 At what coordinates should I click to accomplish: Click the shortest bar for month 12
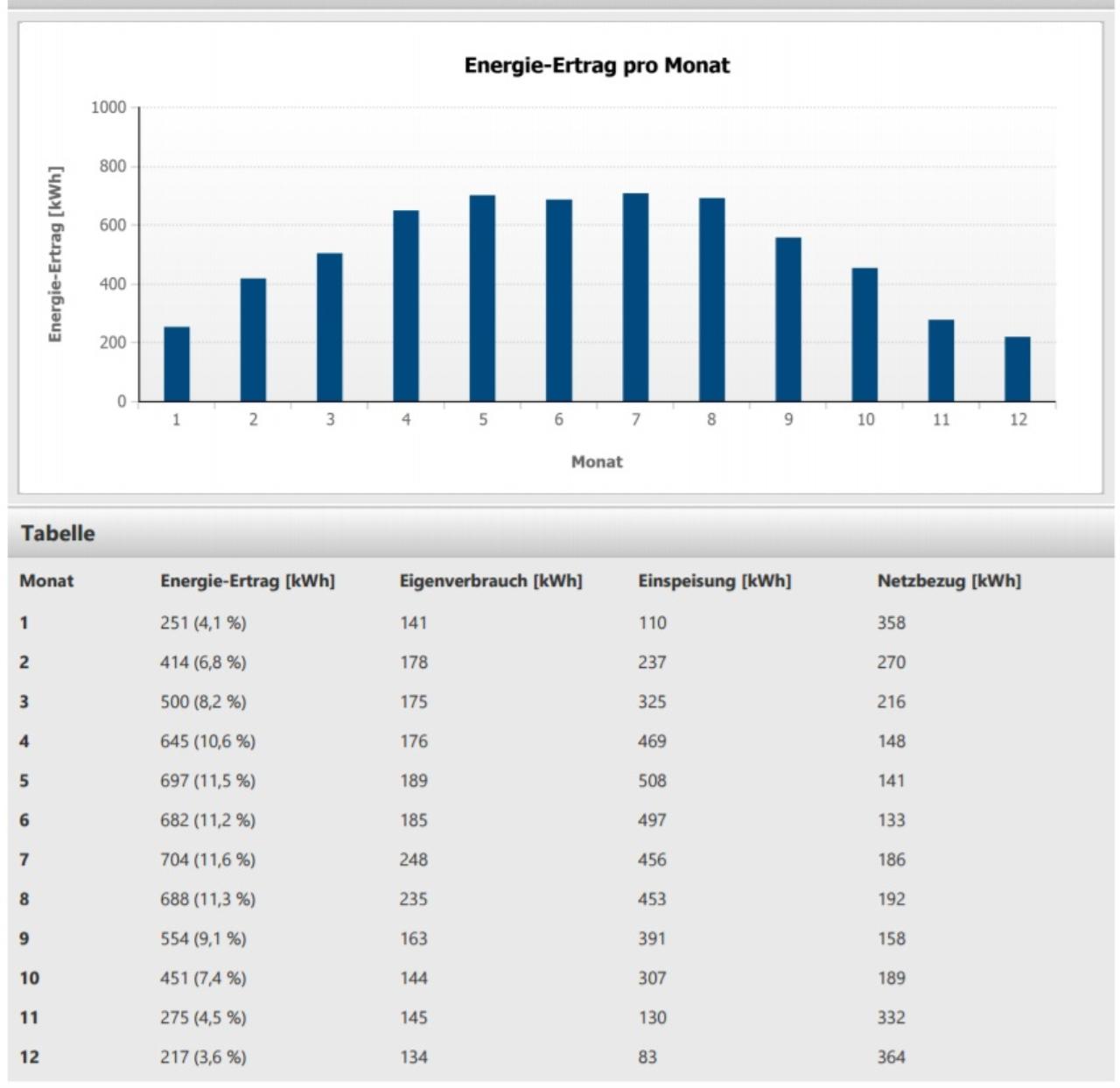1018,369
